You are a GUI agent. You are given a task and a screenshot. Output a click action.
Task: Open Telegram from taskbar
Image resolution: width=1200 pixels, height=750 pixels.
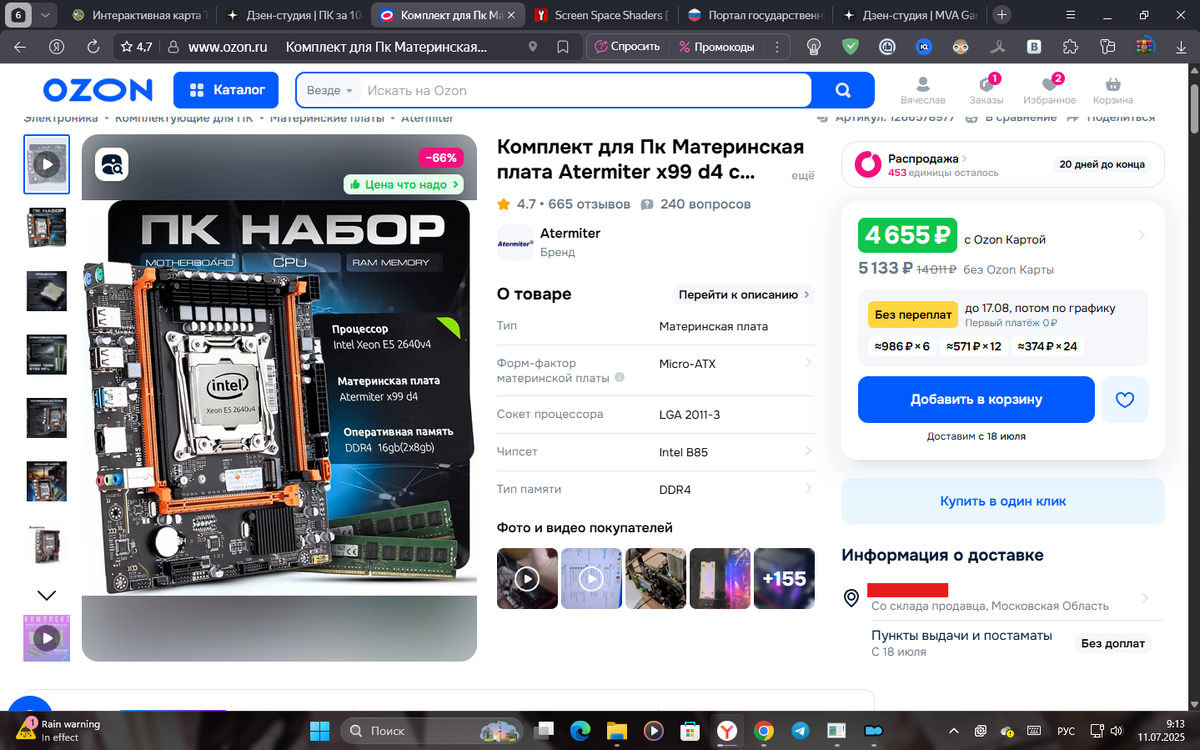pos(800,730)
